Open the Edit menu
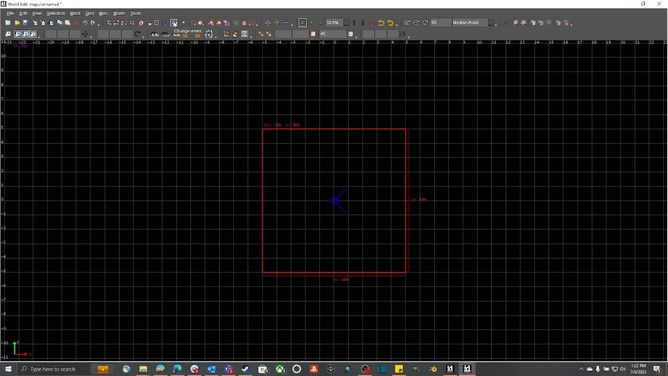 coord(23,13)
